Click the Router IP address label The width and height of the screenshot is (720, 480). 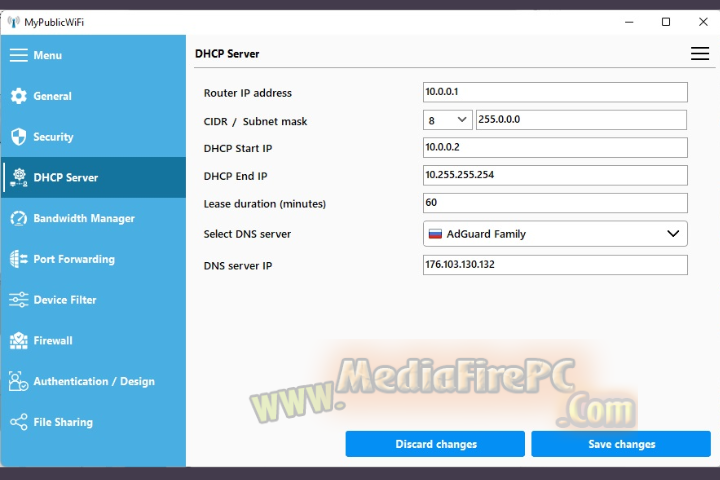click(248, 93)
